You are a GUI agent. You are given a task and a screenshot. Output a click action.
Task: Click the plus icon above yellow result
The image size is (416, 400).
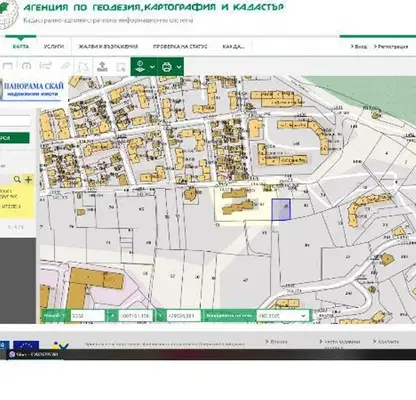click(28, 180)
